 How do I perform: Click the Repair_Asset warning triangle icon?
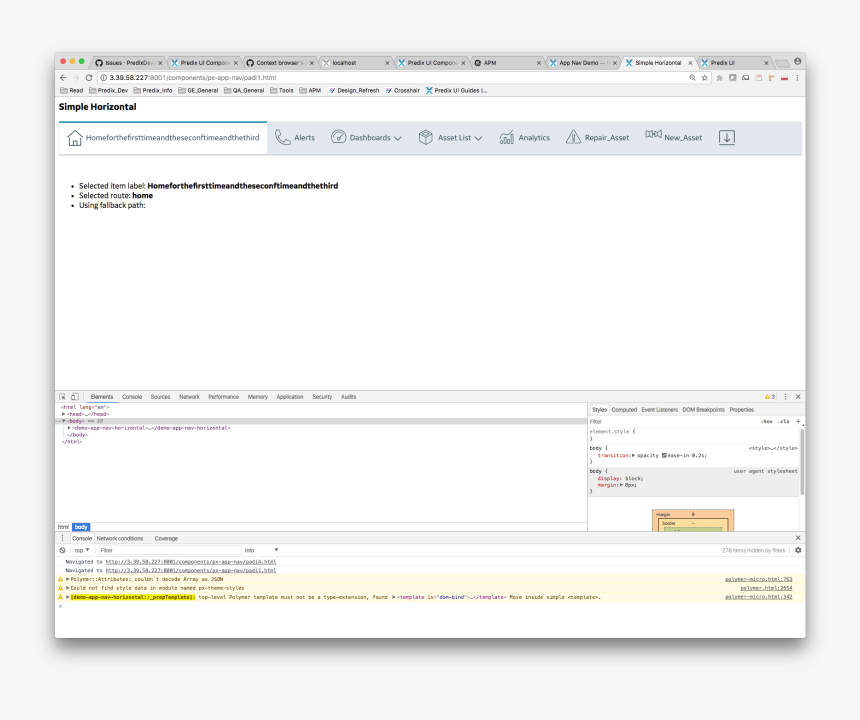(573, 138)
